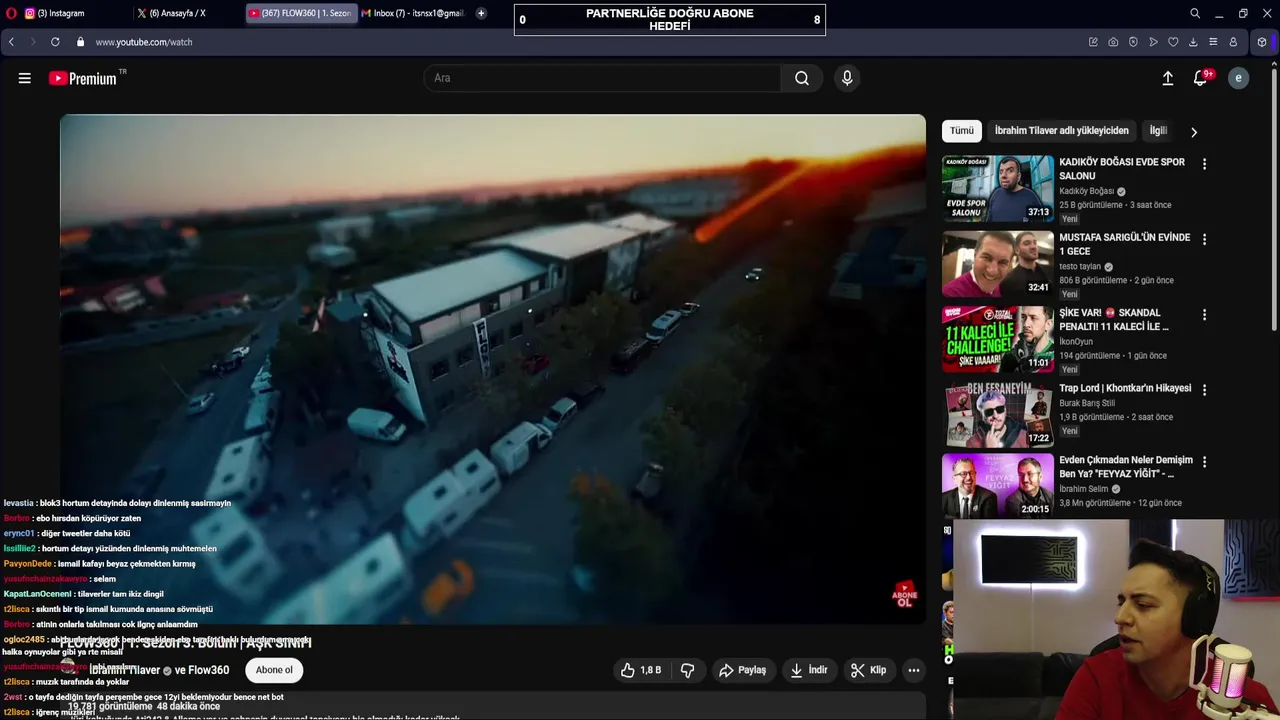This screenshot has width=1280, height=720.
Task: Open YouTube notifications bell
Action: [1201, 78]
